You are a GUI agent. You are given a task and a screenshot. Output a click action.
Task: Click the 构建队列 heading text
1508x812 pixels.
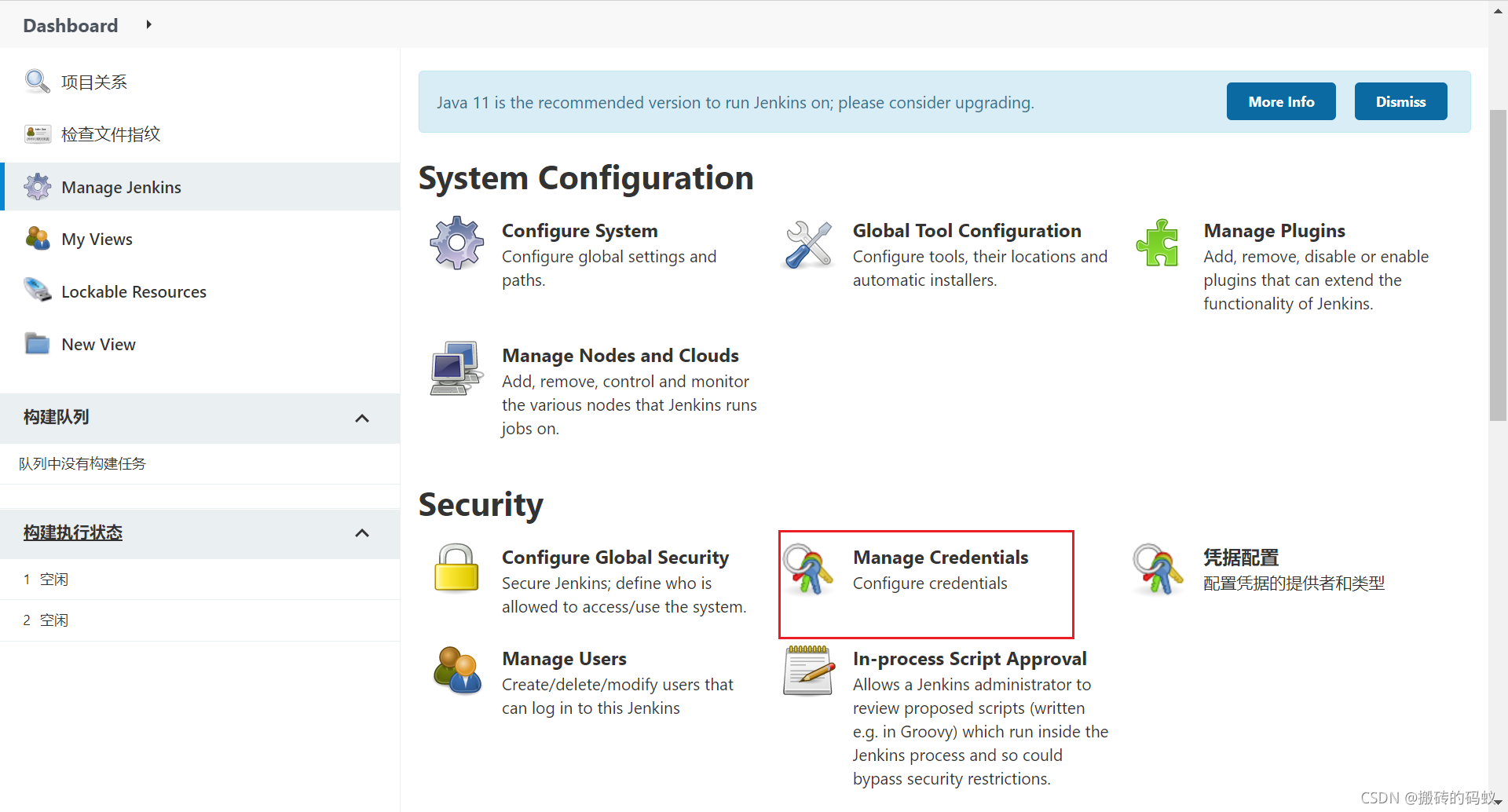56,417
